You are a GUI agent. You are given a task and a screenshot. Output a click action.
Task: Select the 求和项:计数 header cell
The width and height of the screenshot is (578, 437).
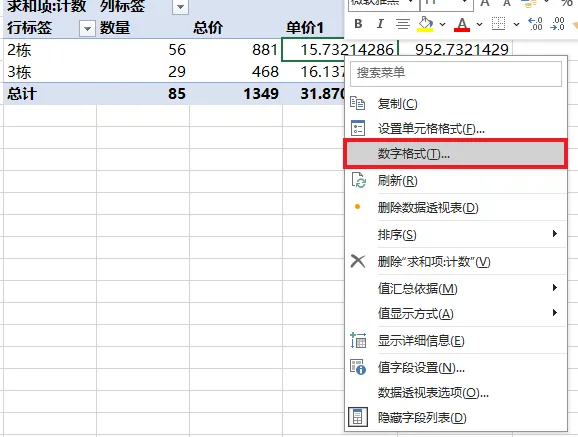pyautogui.click(x=49, y=7)
